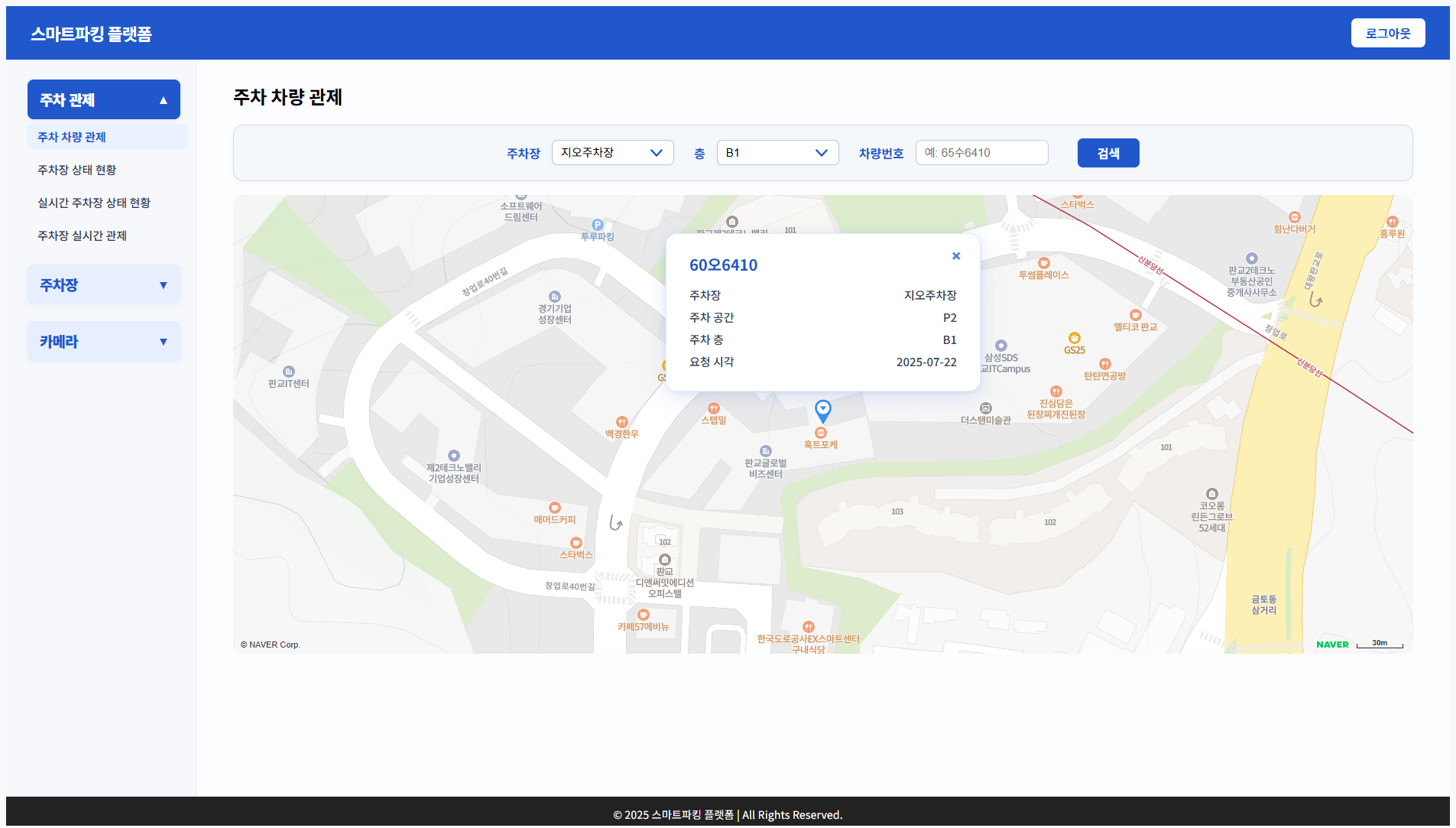Screen dimensions: 1456x828
Task: Click the 판교 디앤써밋에디션 오피스텔 icon
Action: [665, 560]
